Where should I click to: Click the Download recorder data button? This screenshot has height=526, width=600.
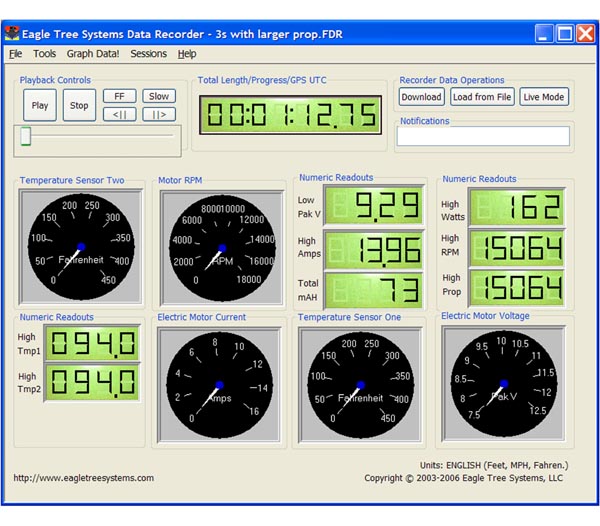(x=422, y=97)
